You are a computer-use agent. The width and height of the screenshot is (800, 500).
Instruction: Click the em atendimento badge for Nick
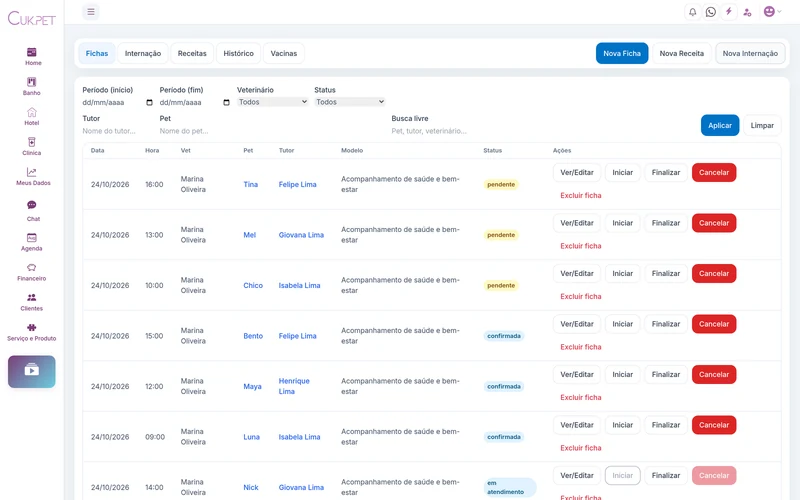click(x=509, y=487)
